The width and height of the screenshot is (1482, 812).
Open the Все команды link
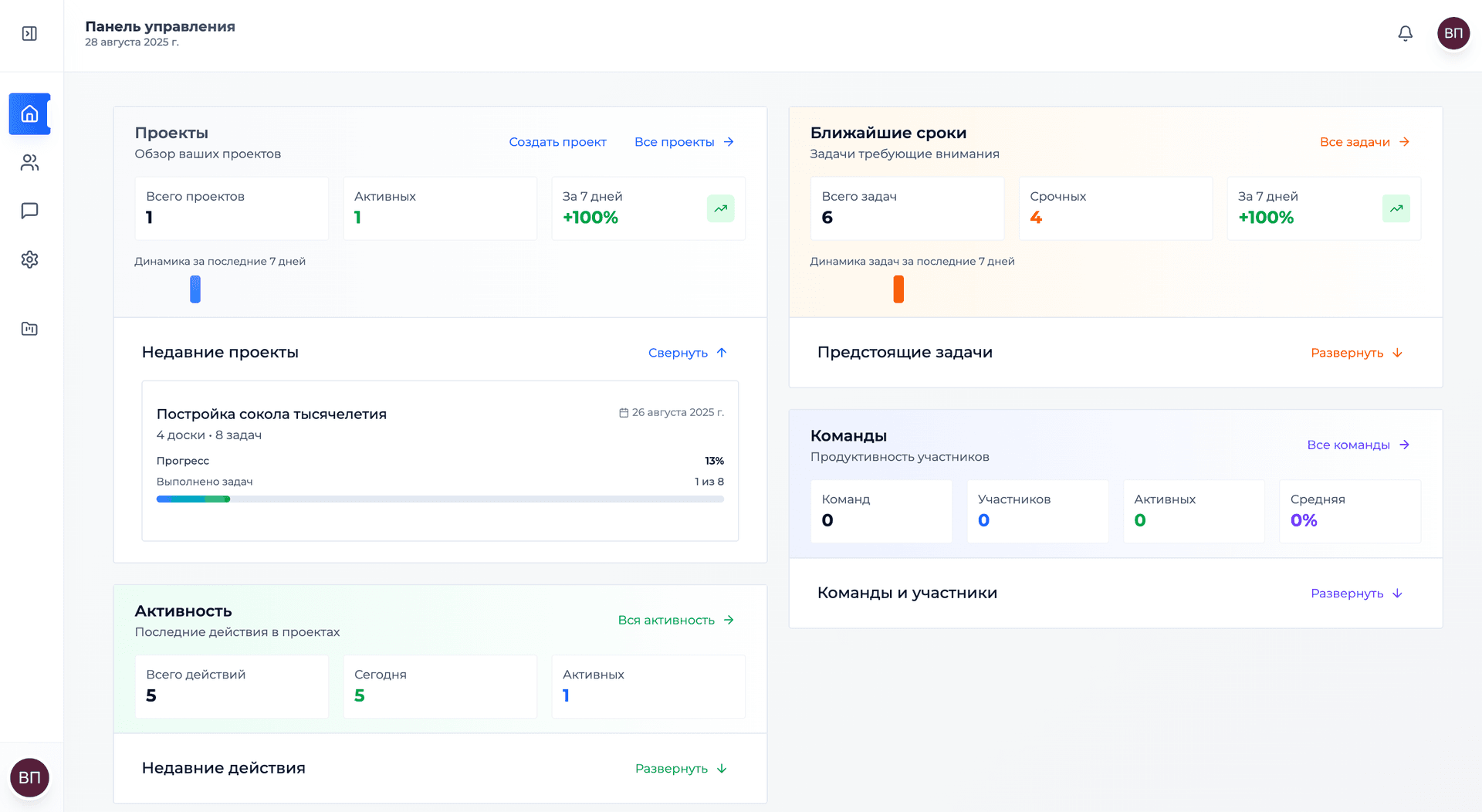tap(1358, 445)
